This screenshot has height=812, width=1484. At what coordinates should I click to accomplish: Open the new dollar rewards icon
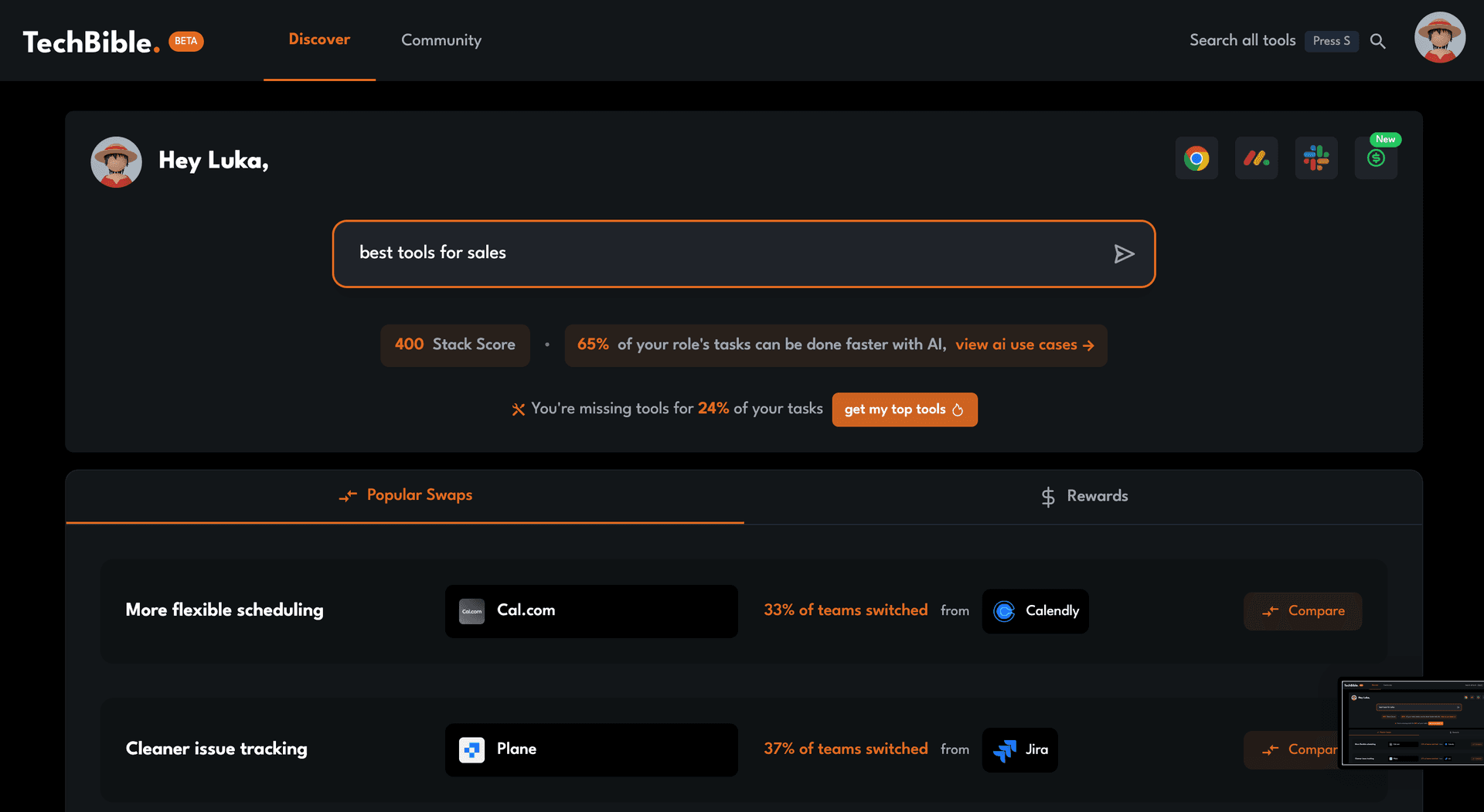pyautogui.click(x=1376, y=158)
